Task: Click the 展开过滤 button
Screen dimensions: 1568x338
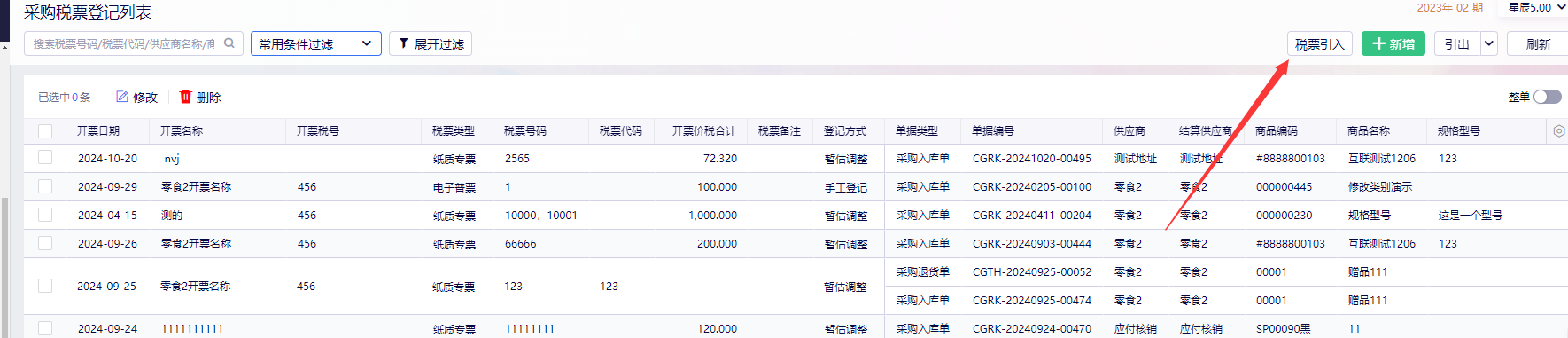Action: [431, 43]
